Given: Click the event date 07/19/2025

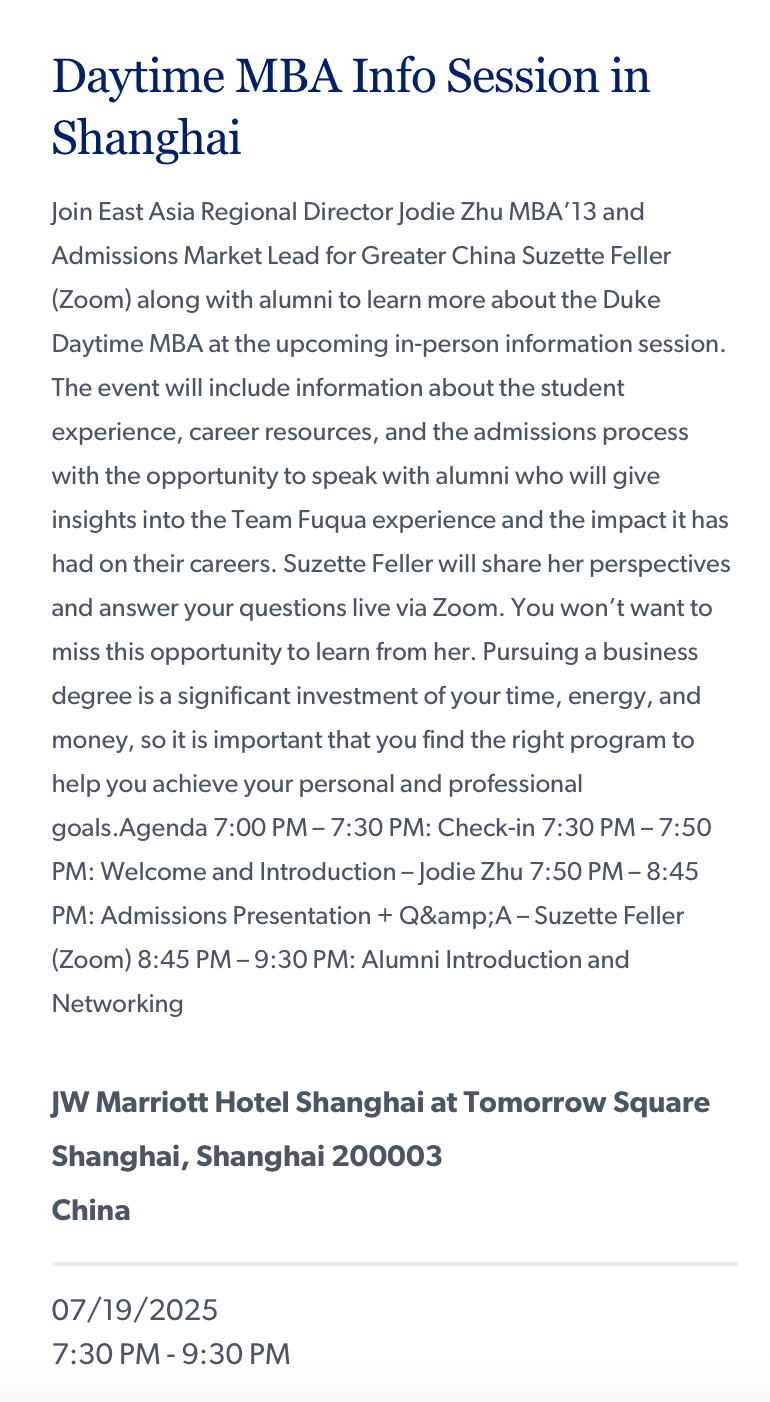Looking at the screenshot, I should click(x=135, y=1309).
